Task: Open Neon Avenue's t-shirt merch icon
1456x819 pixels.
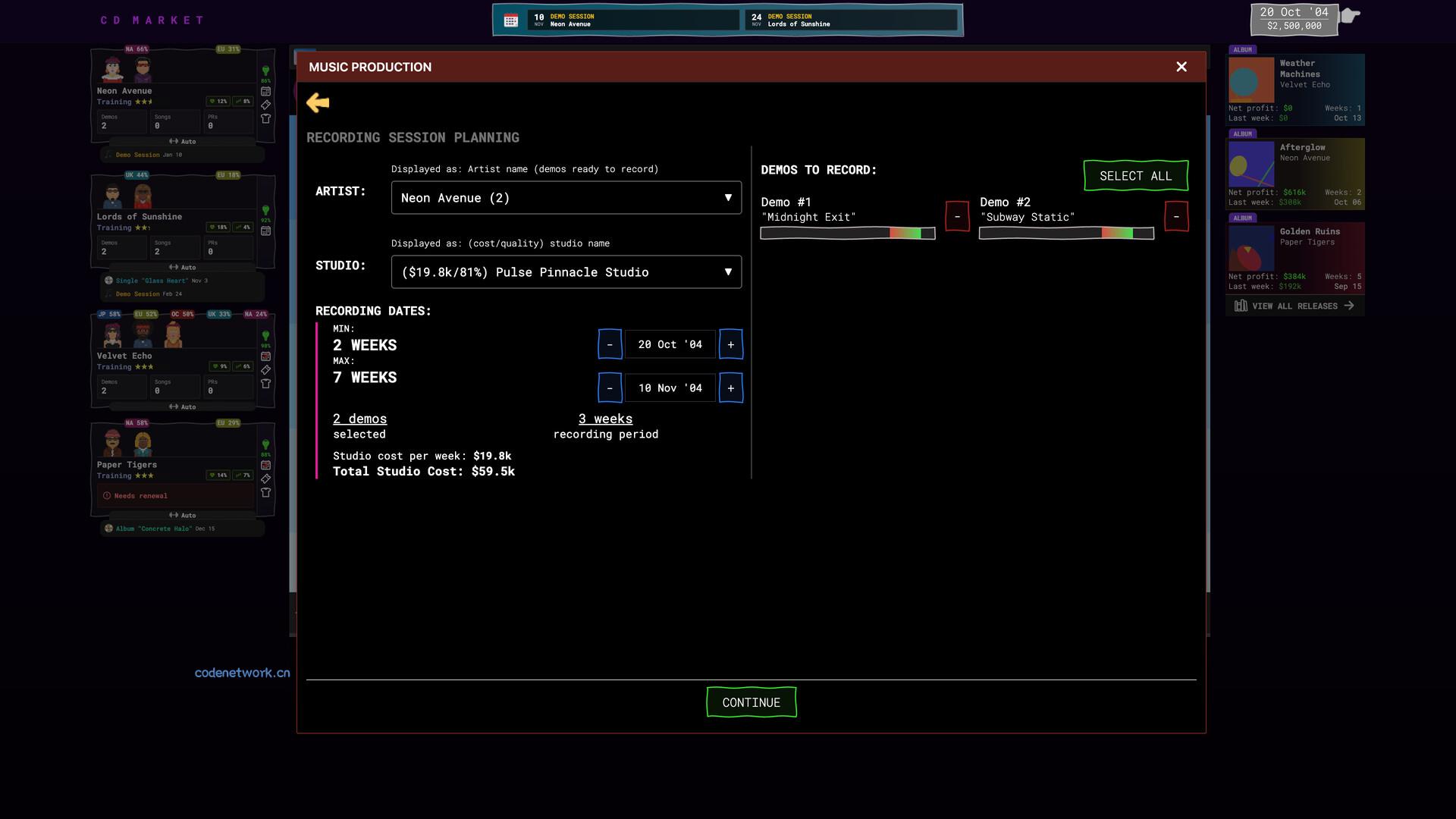Action: 265,118
